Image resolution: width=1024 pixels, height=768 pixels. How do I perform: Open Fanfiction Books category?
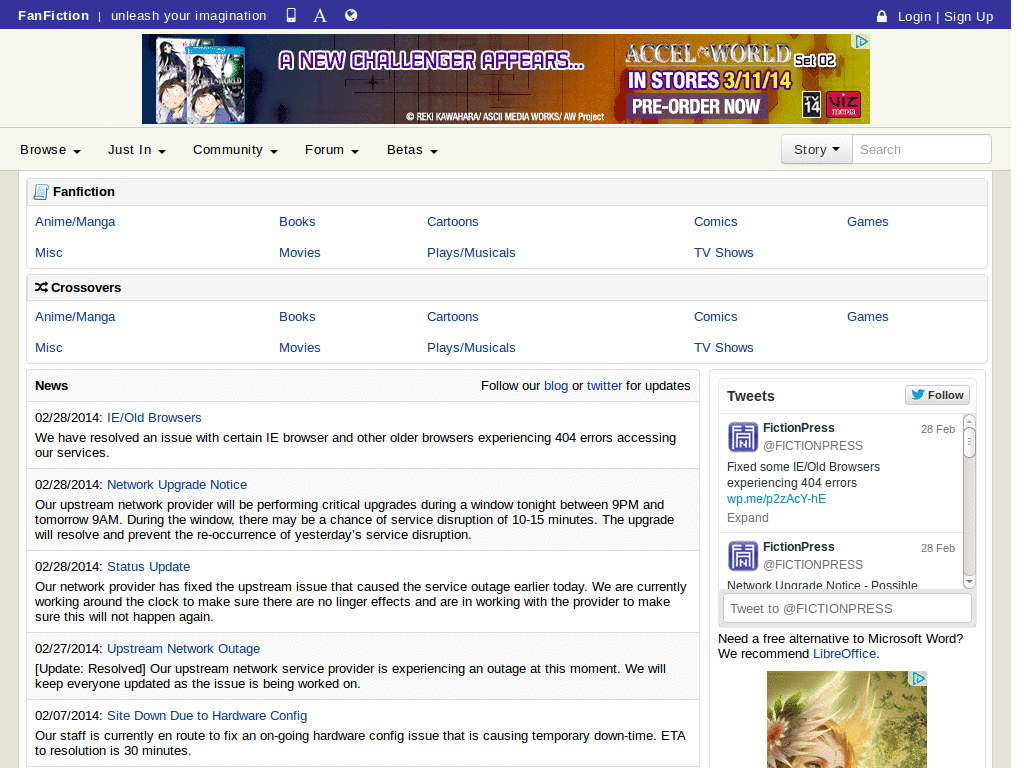click(297, 222)
